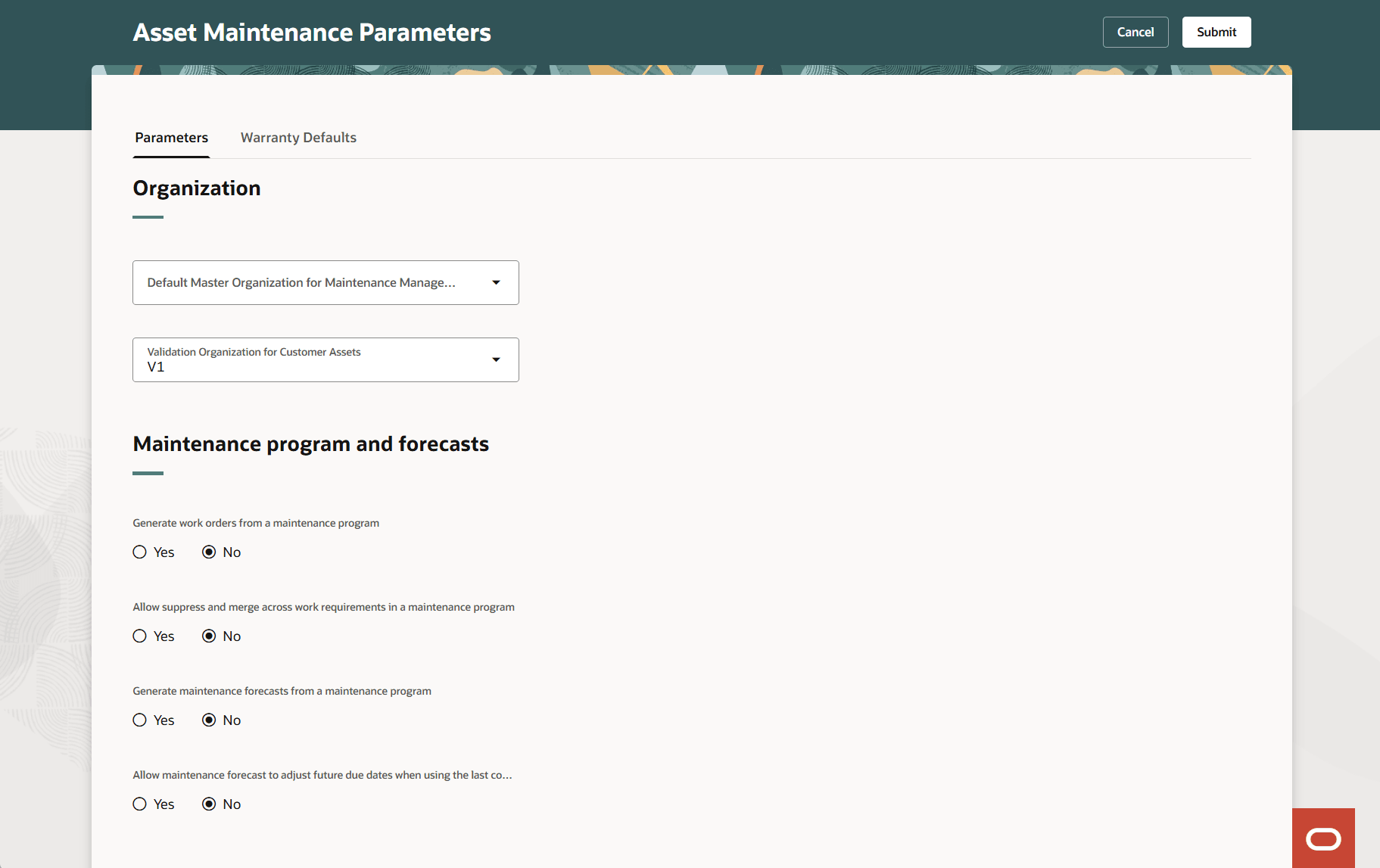Select No for forecast due date adjustment
Image resolution: width=1380 pixels, height=868 pixels.
click(210, 804)
